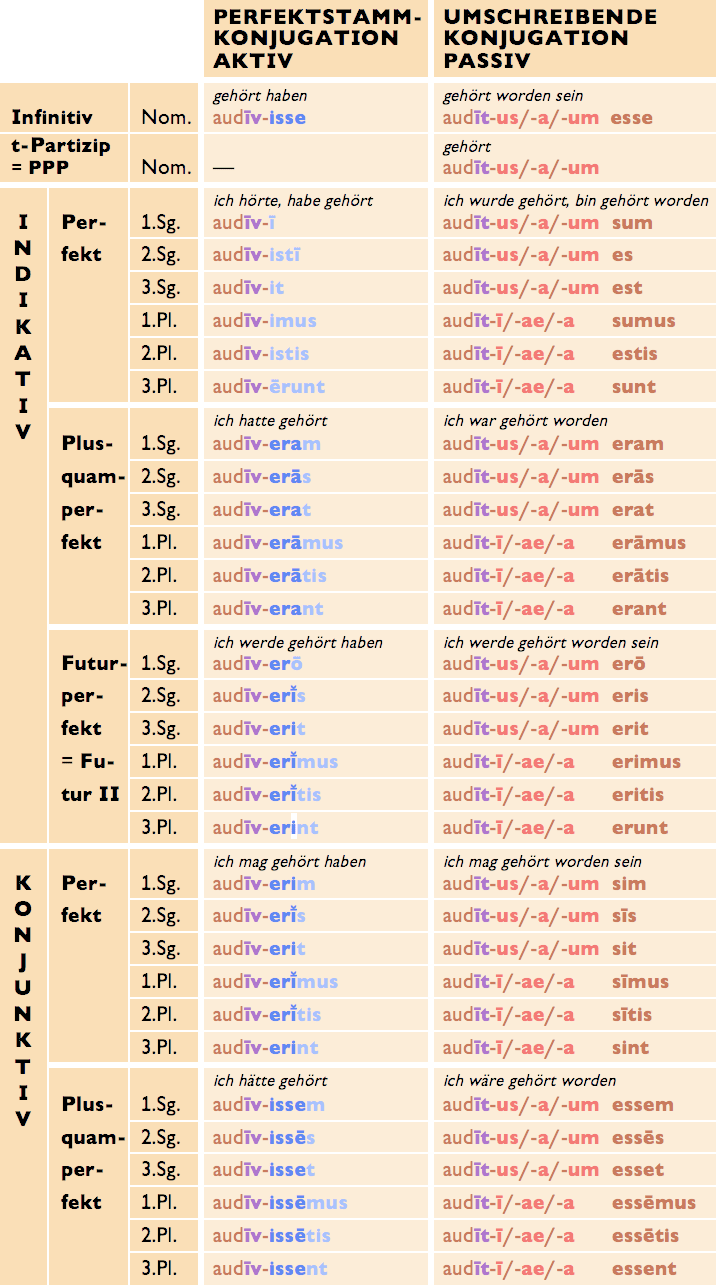Click the Konjunktiv Plusquamperfekt form audīv-issem
This screenshot has width=716, height=1285.
(268, 1105)
